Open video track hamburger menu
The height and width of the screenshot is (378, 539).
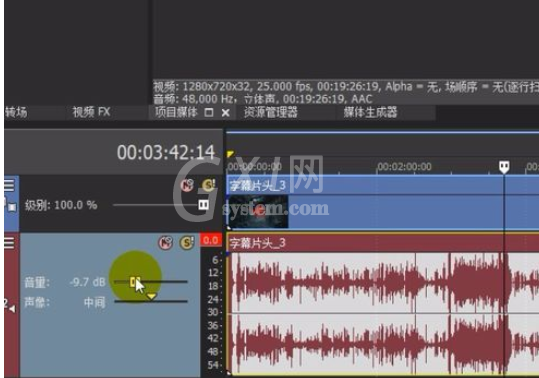coord(9,185)
